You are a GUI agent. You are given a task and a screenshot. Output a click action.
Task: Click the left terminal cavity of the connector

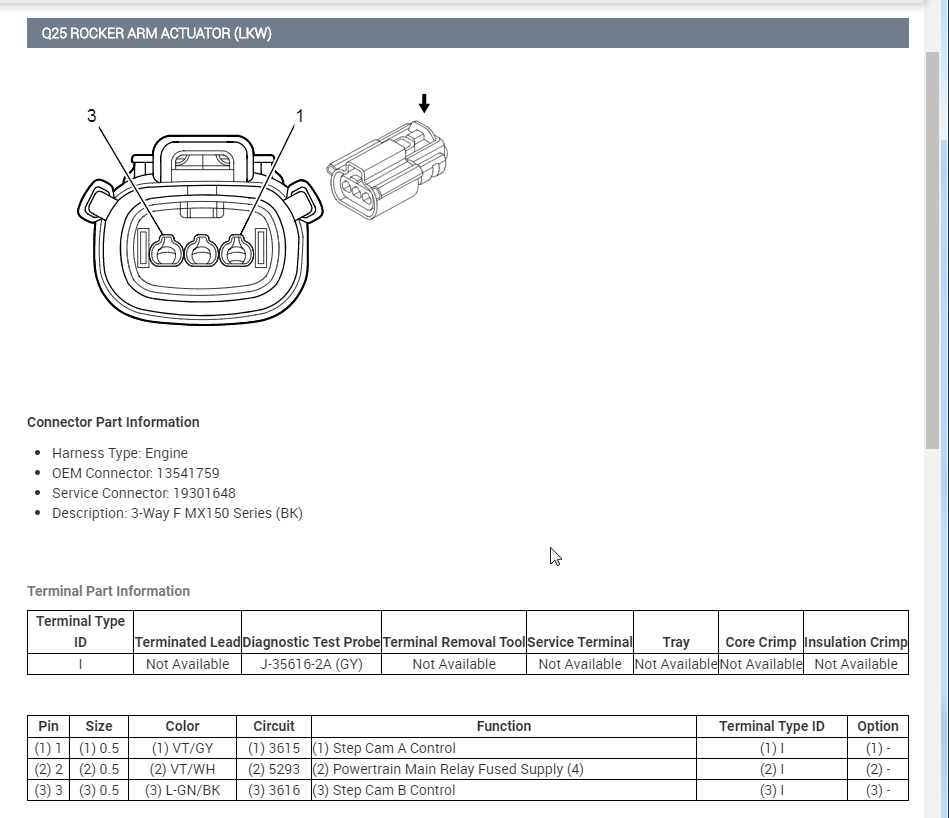166,250
